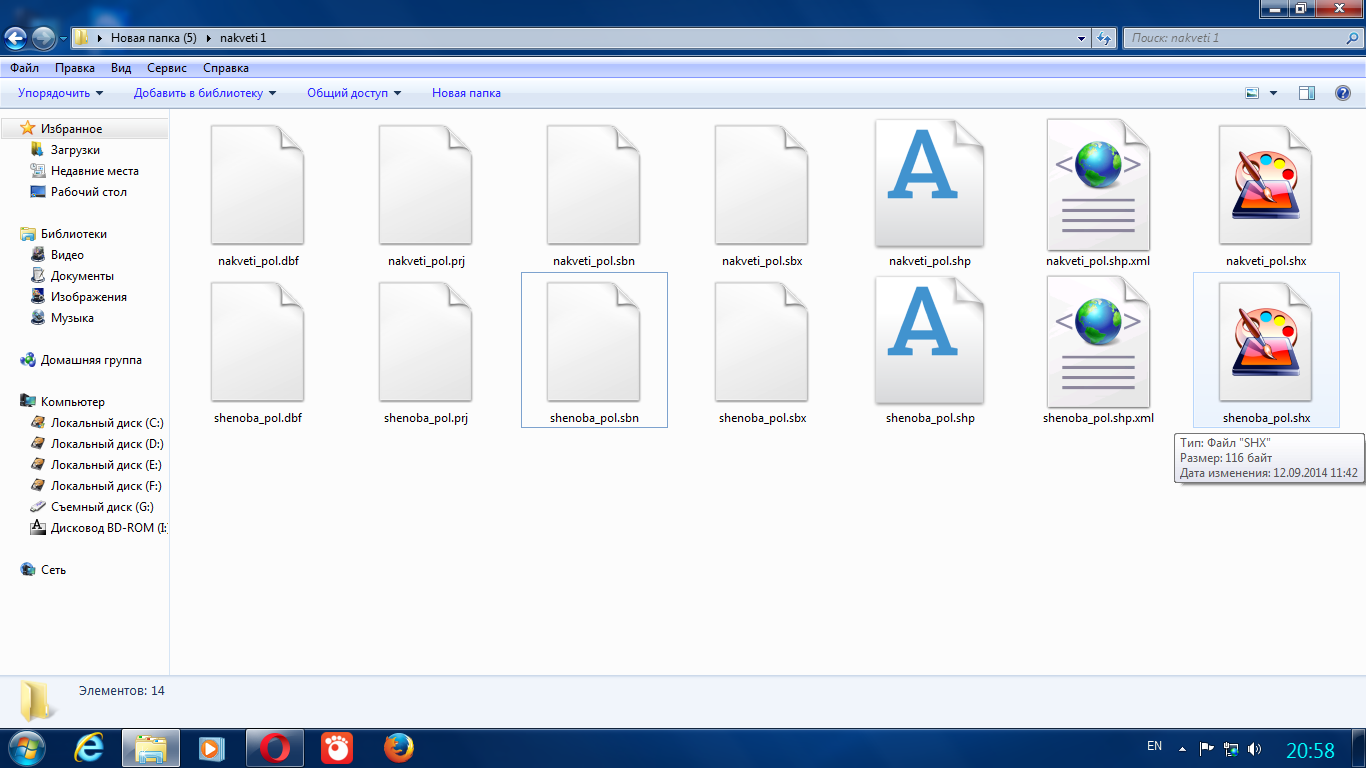Open Рабочий стол in the navigation pane

(x=89, y=192)
